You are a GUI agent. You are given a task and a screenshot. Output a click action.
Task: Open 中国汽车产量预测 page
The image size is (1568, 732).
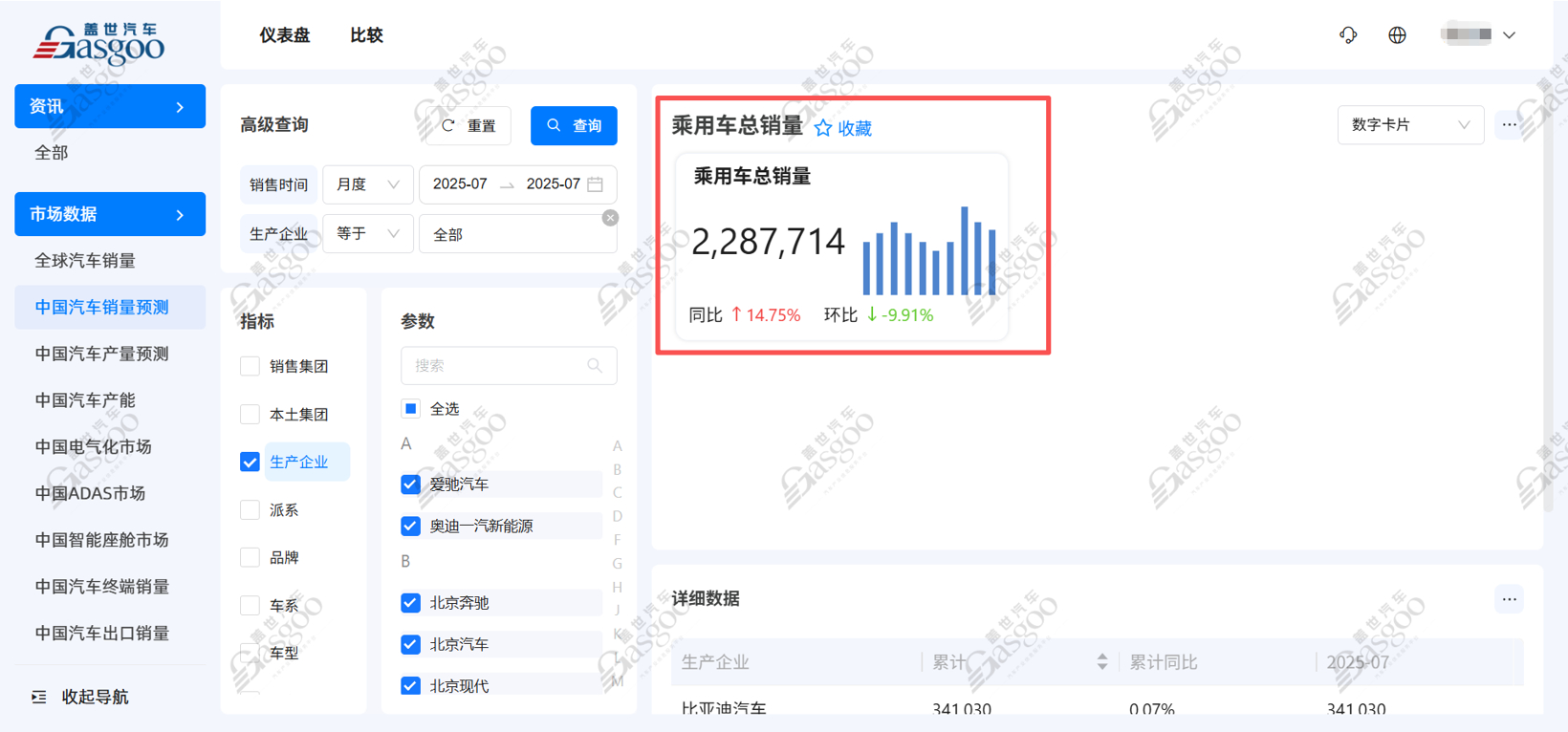click(102, 354)
